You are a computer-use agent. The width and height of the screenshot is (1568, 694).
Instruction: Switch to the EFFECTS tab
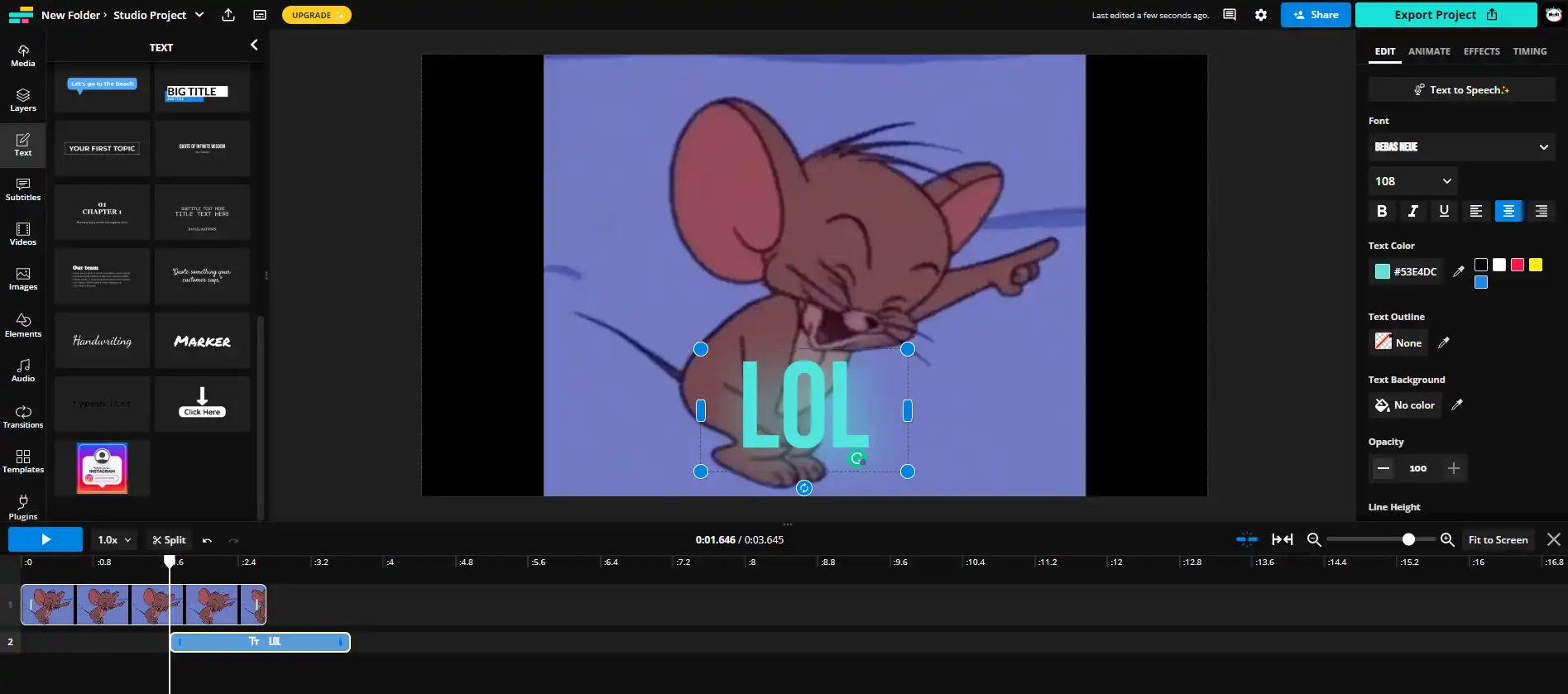1481,51
